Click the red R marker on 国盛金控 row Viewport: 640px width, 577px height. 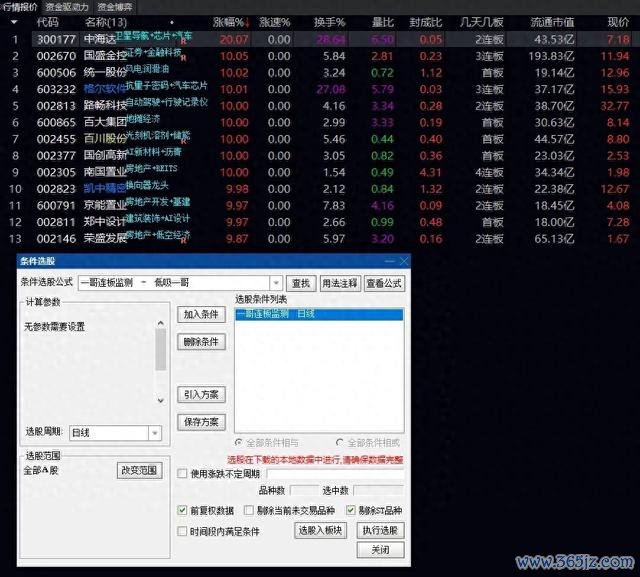pos(183,58)
